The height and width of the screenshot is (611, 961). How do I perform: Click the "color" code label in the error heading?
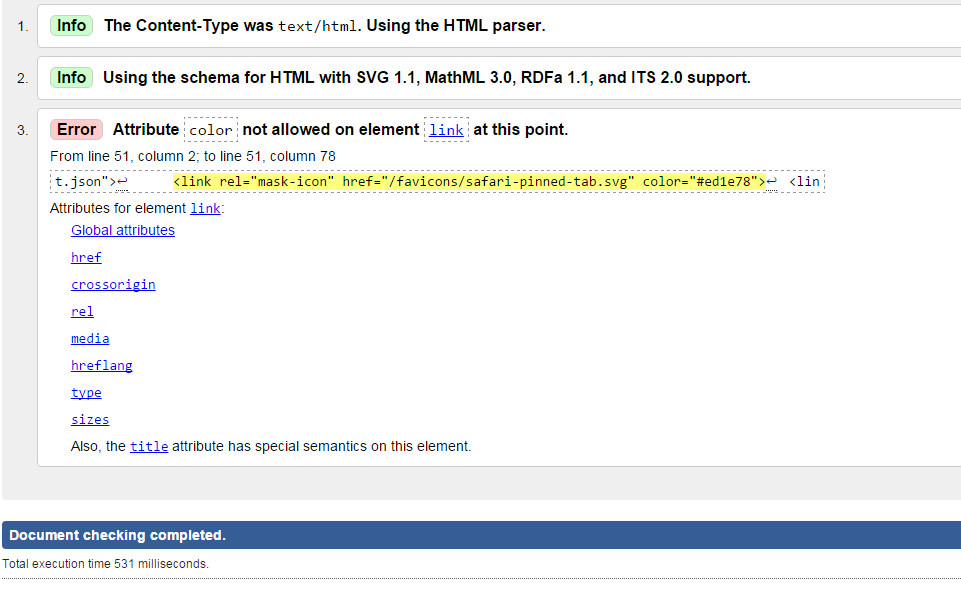point(211,130)
